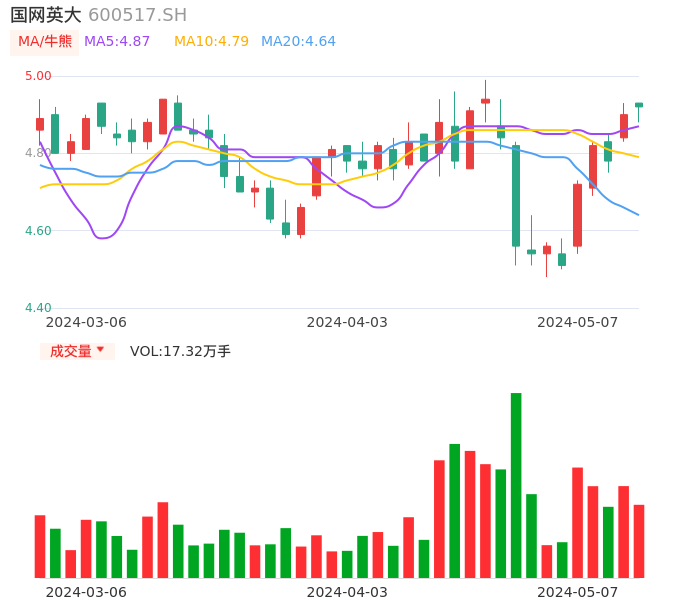Click the 2024-03-06 date under the price chart
The height and width of the screenshot is (606, 686).
click(x=86, y=322)
